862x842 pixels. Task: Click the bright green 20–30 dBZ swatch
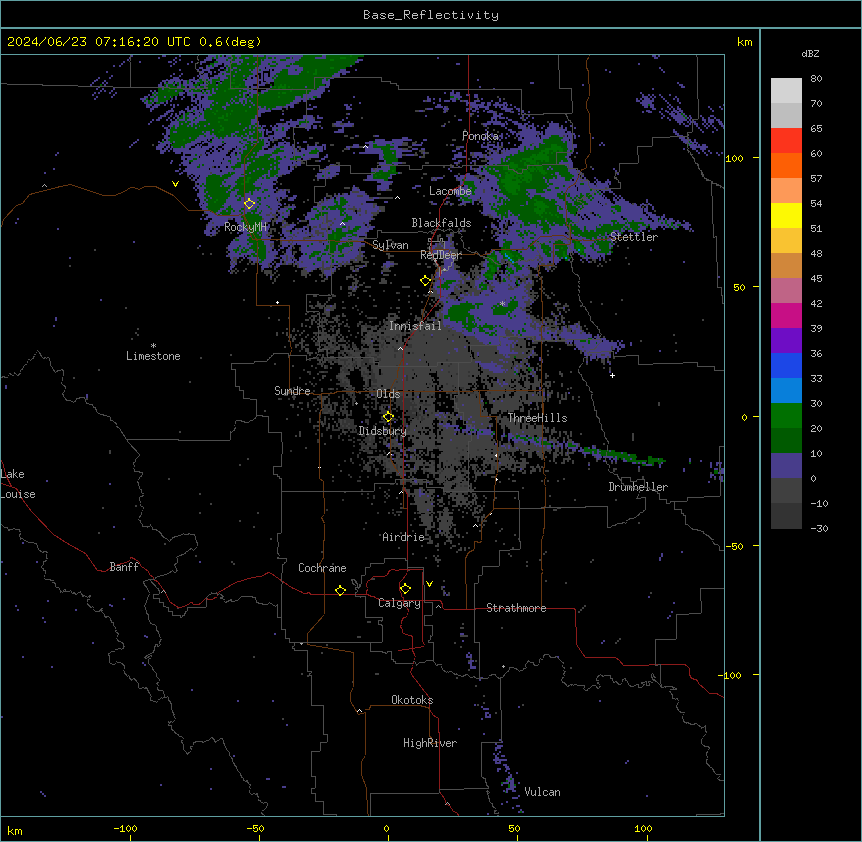pos(786,416)
